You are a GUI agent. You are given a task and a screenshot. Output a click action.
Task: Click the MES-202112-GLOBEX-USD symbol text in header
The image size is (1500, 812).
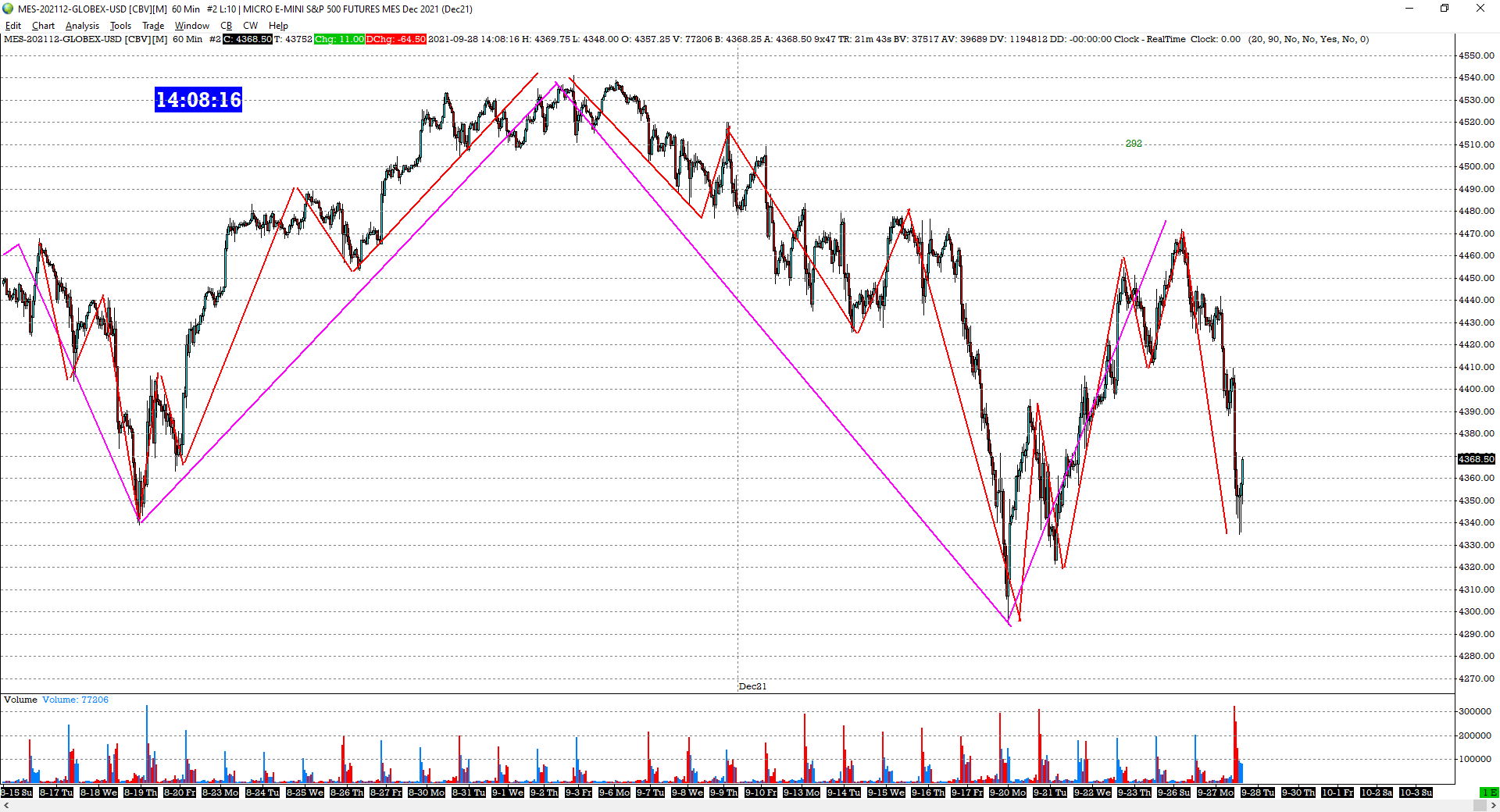click(x=62, y=39)
